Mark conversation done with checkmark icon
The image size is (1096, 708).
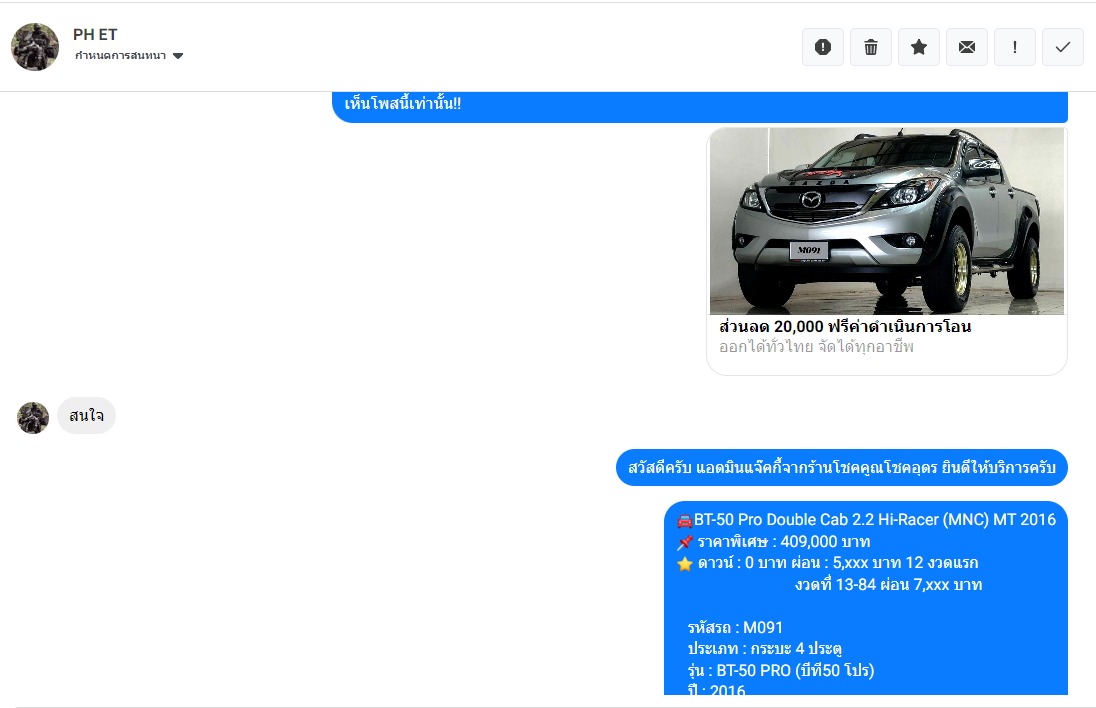(x=1062, y=47)
